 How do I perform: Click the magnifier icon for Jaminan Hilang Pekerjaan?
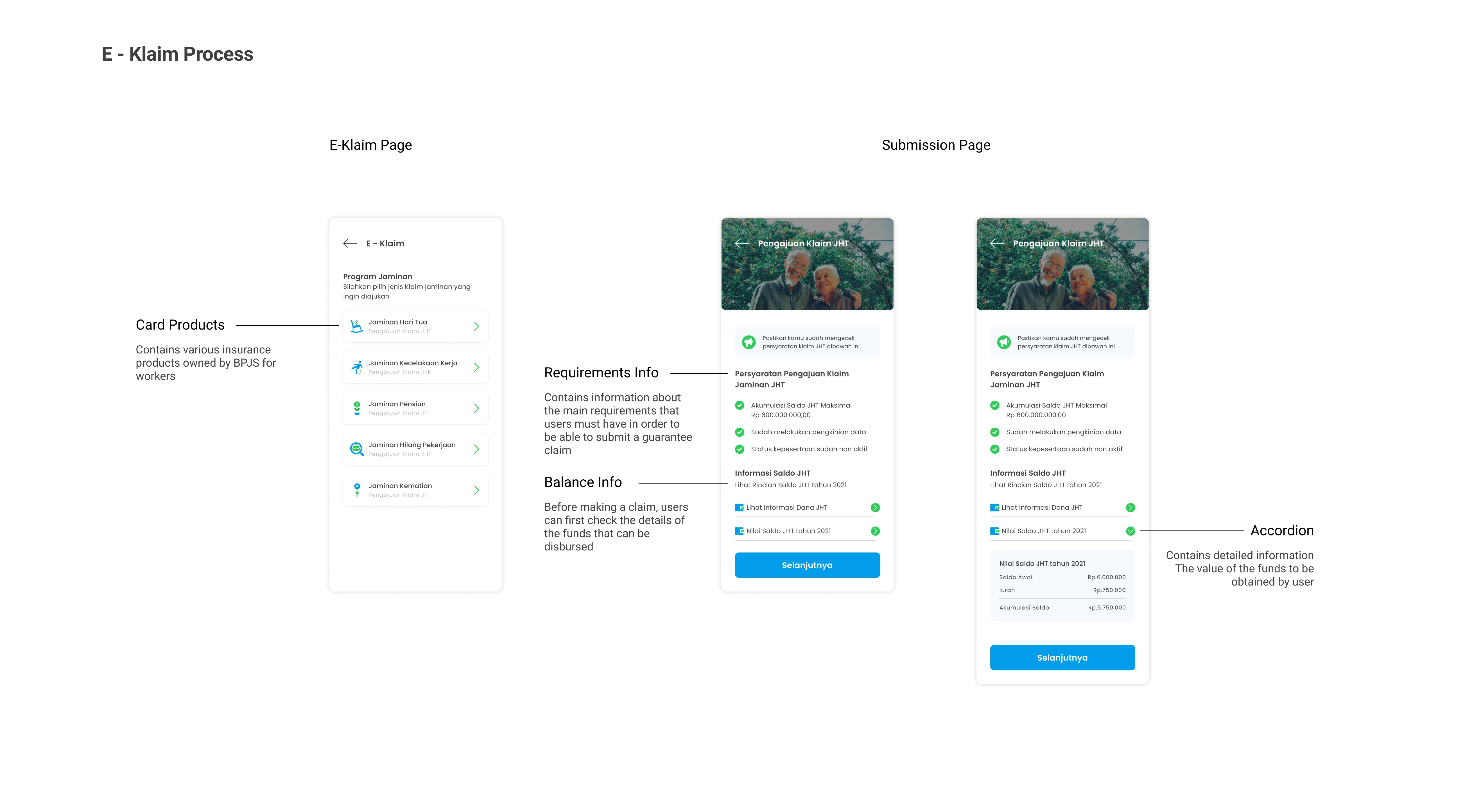(357, 449)
